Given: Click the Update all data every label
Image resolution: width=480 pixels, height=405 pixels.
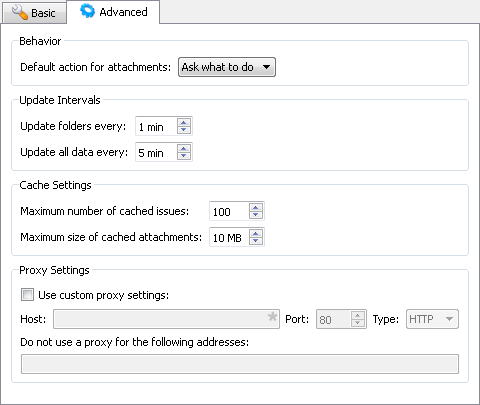Looking at the screenshot, I should click(x=74, y=152).
